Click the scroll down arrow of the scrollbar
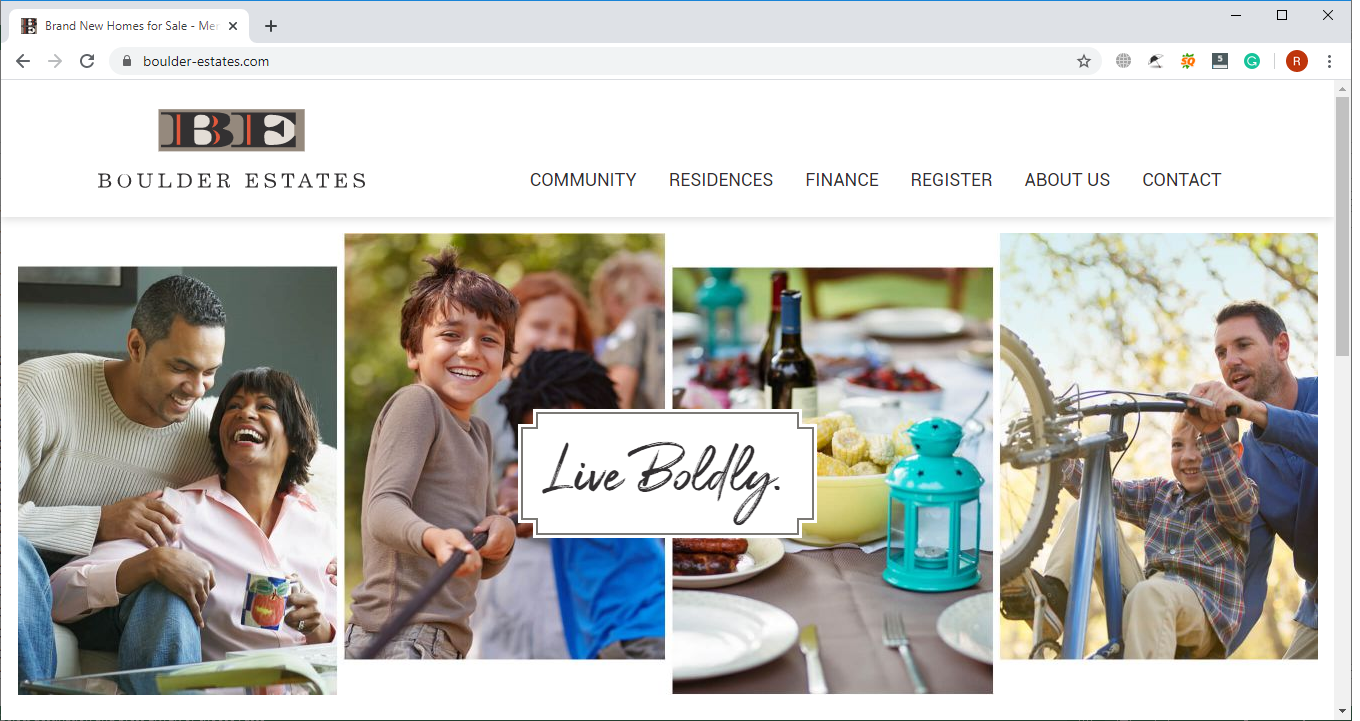This screenshot has width=1360, height=721. [x=1343, y=711]
